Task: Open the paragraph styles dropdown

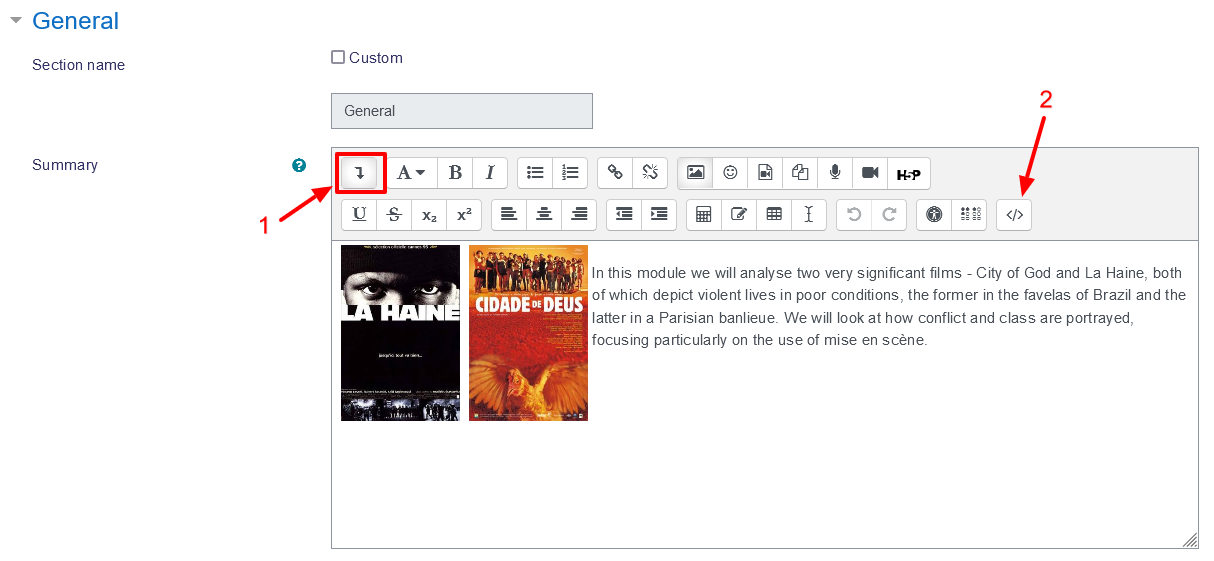Action: [x=412, y=173]
